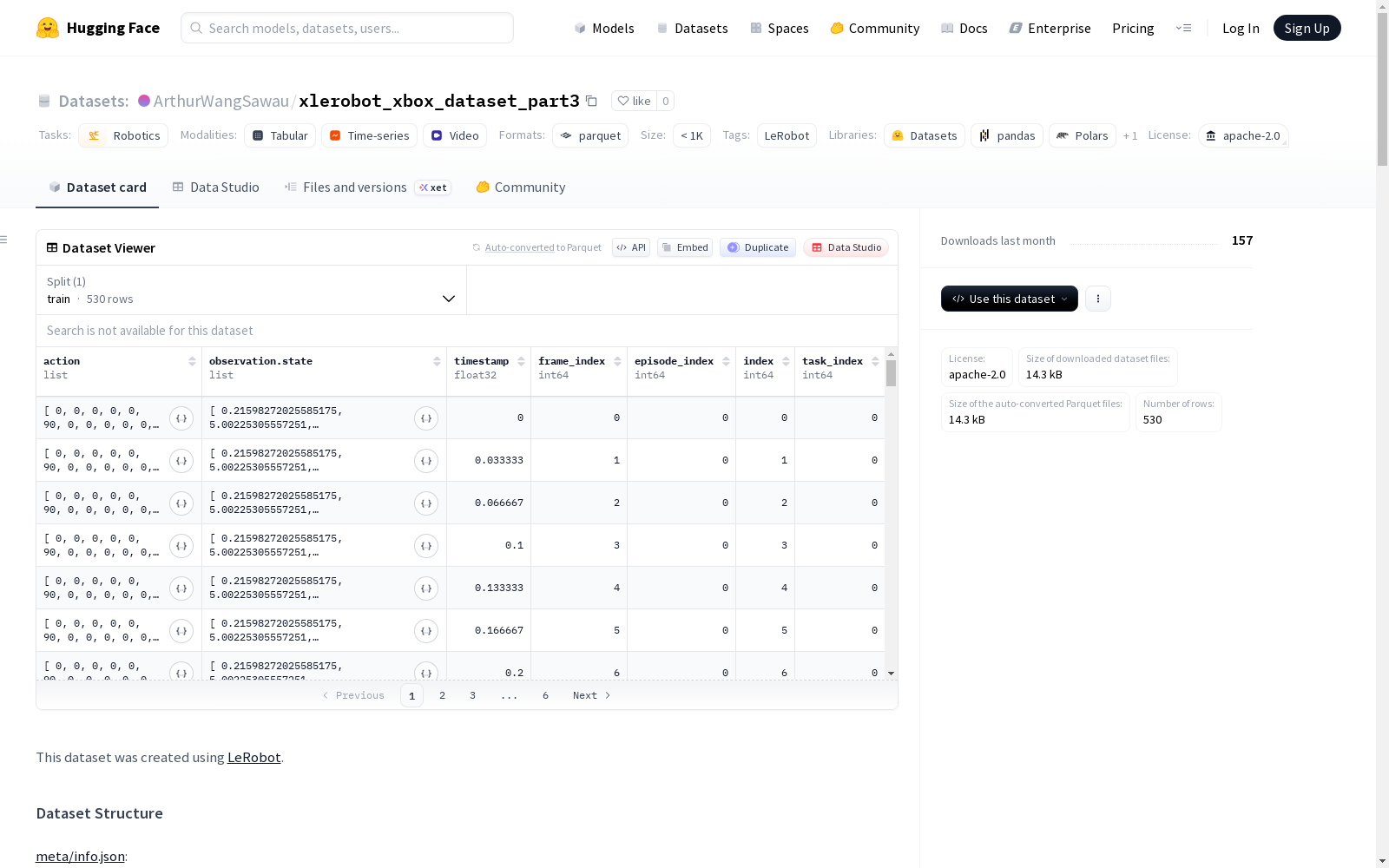The width and height of the screenshot is (1389, 868).
Task: Sort by the observation.state column
Action: pyautogui.click(x=437, y=361)
